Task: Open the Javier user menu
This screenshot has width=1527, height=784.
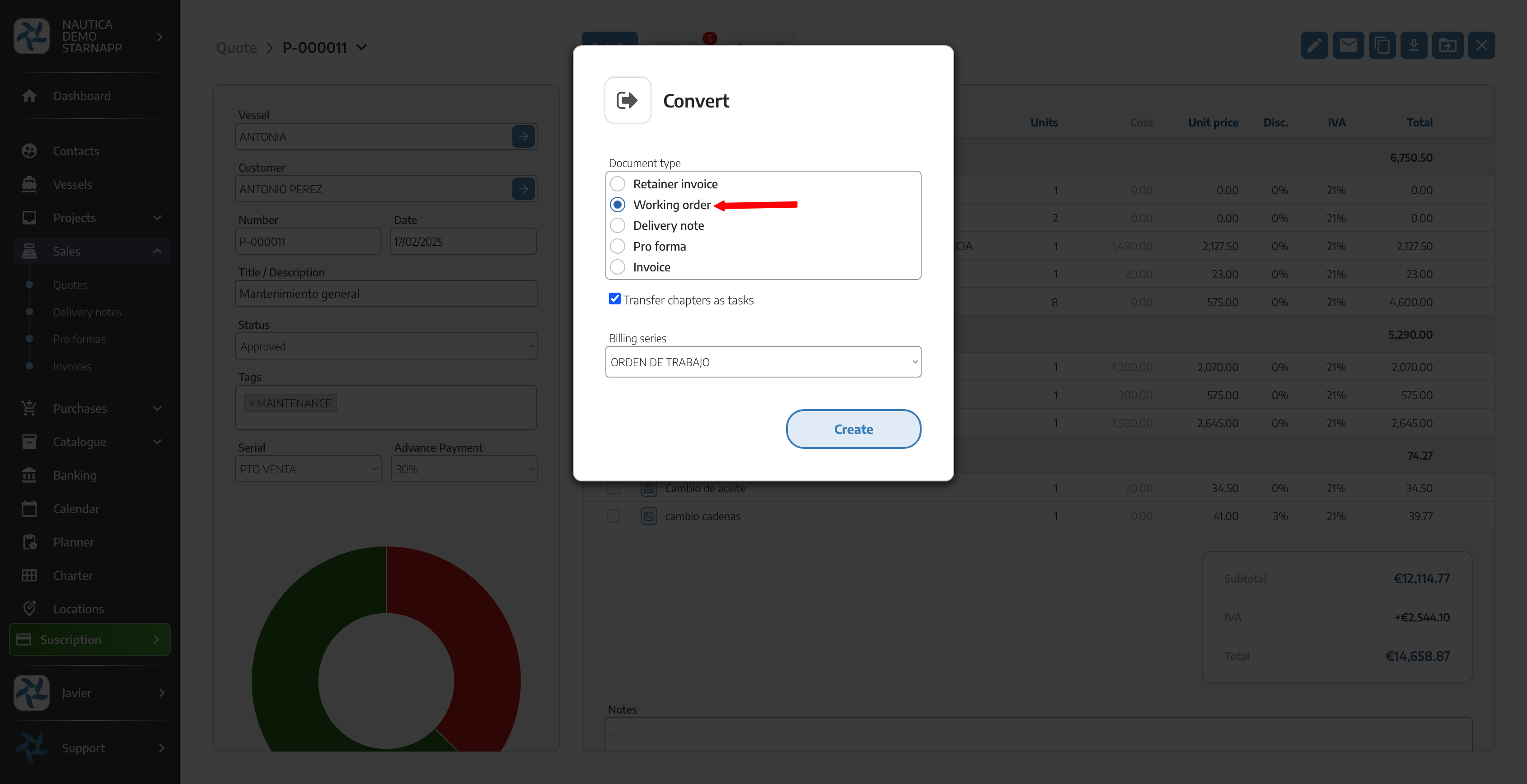Action: point(90,693)
